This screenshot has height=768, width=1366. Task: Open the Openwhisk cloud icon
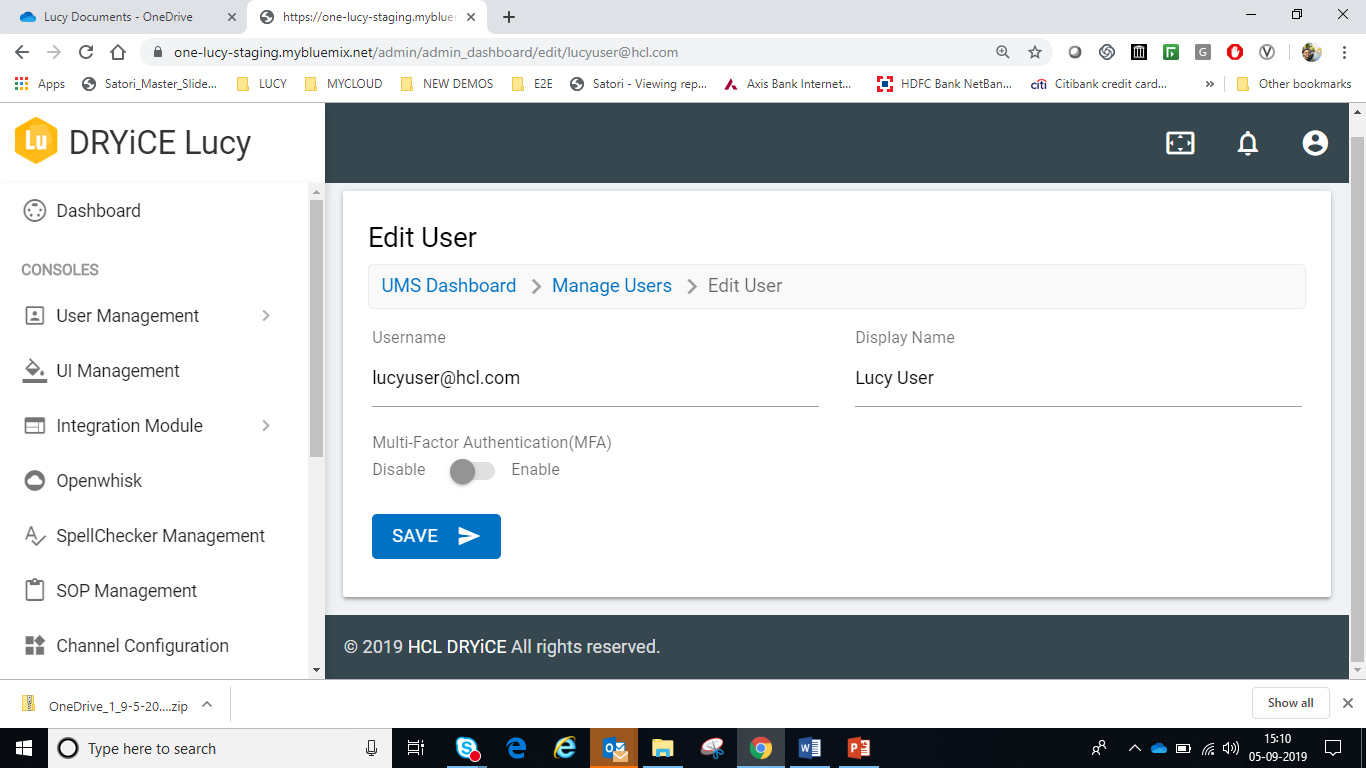35,481
